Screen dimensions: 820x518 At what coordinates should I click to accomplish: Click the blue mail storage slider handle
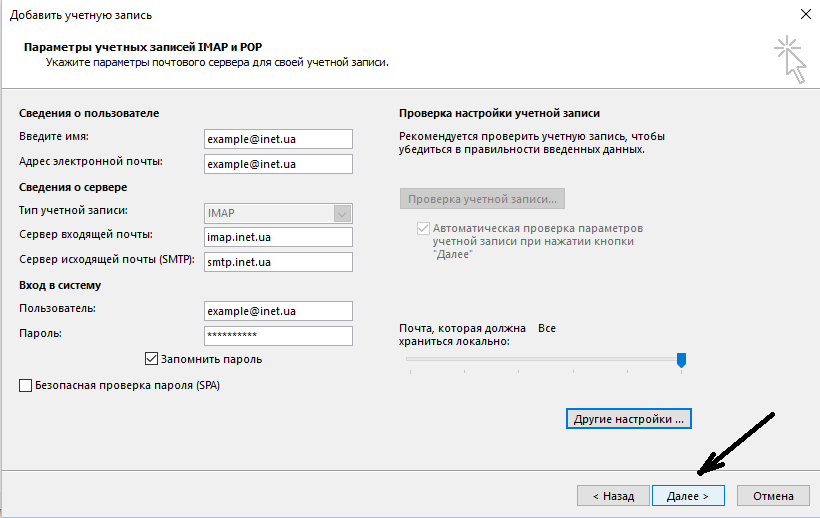click(x=681, y=359)
